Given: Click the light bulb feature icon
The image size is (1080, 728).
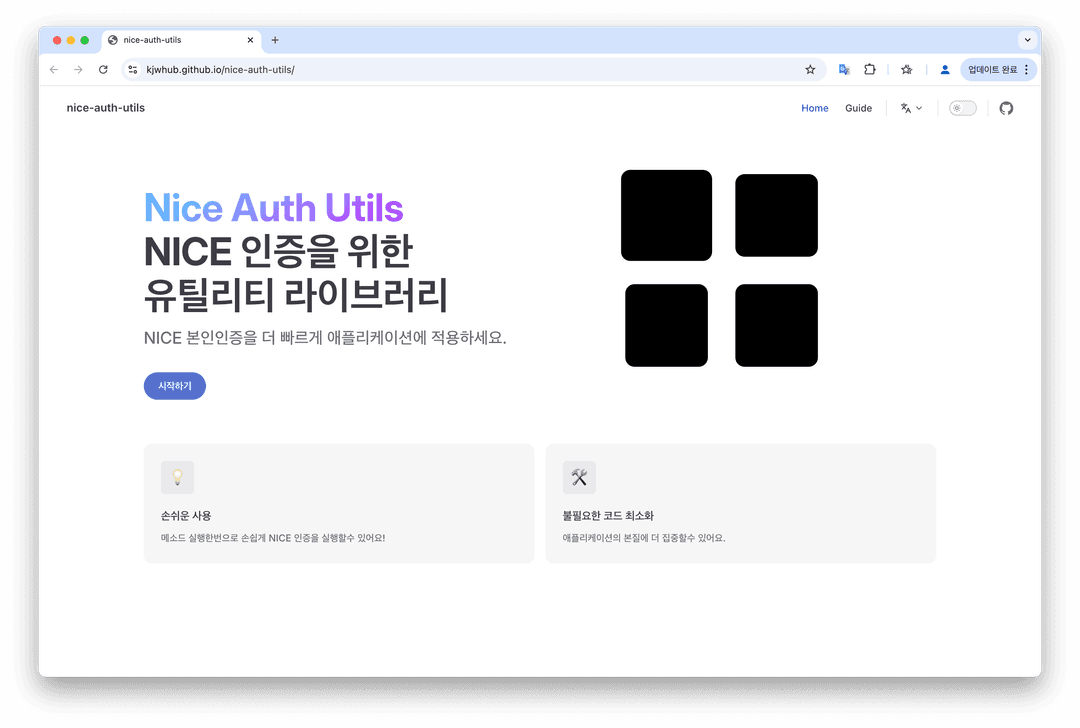Looking at the screenshot, I should pyautogui.click(x=178, y=477).
